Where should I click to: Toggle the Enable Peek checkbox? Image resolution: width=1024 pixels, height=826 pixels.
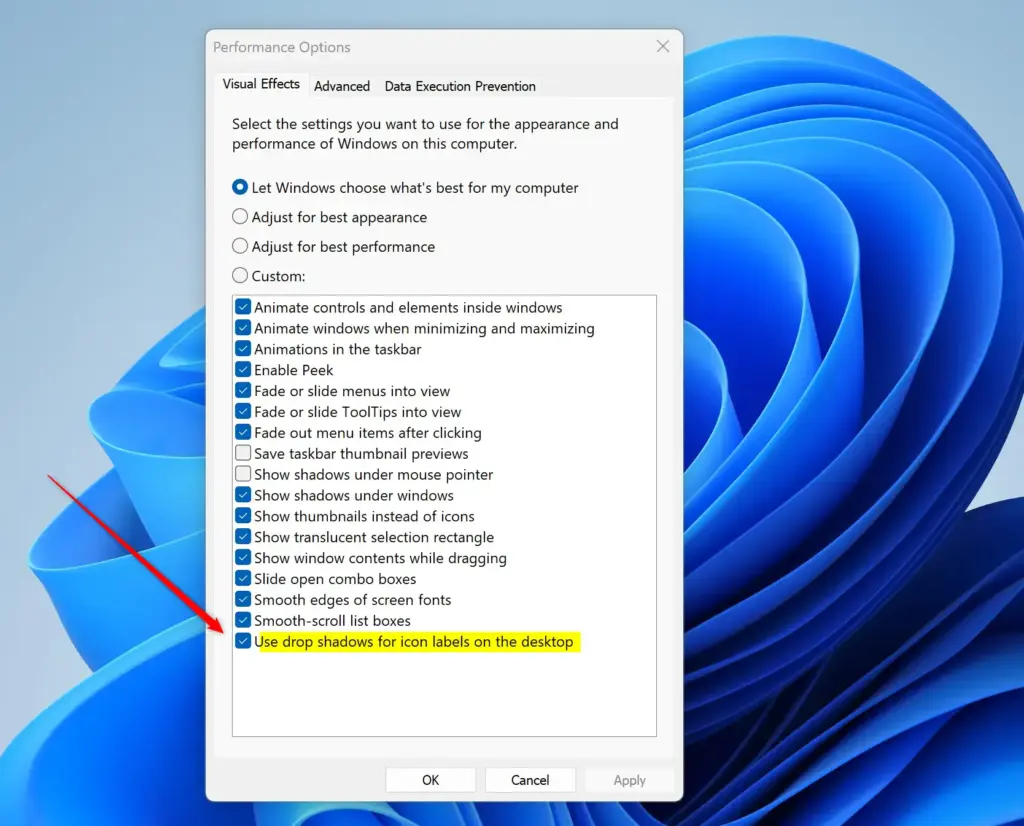pyautogui.click(x=243, y=370)
